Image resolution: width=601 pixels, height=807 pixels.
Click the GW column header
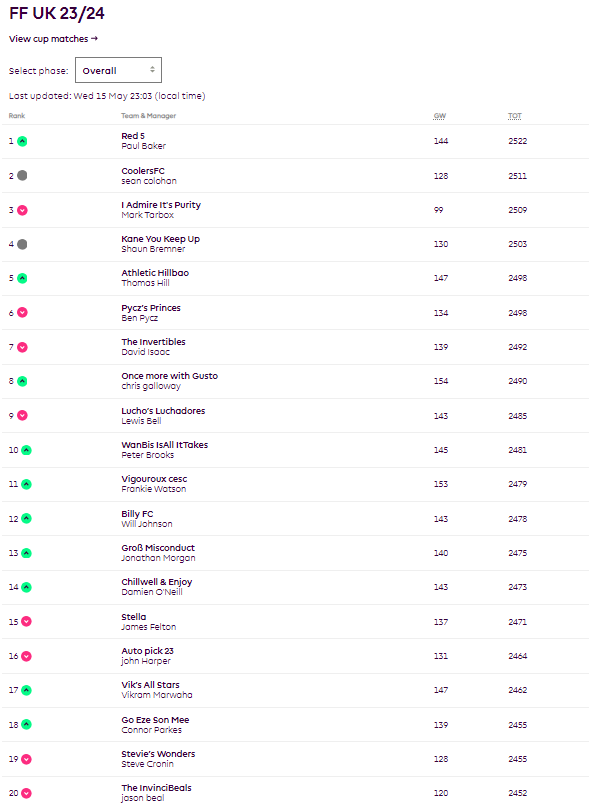click(x=439, y=116)
